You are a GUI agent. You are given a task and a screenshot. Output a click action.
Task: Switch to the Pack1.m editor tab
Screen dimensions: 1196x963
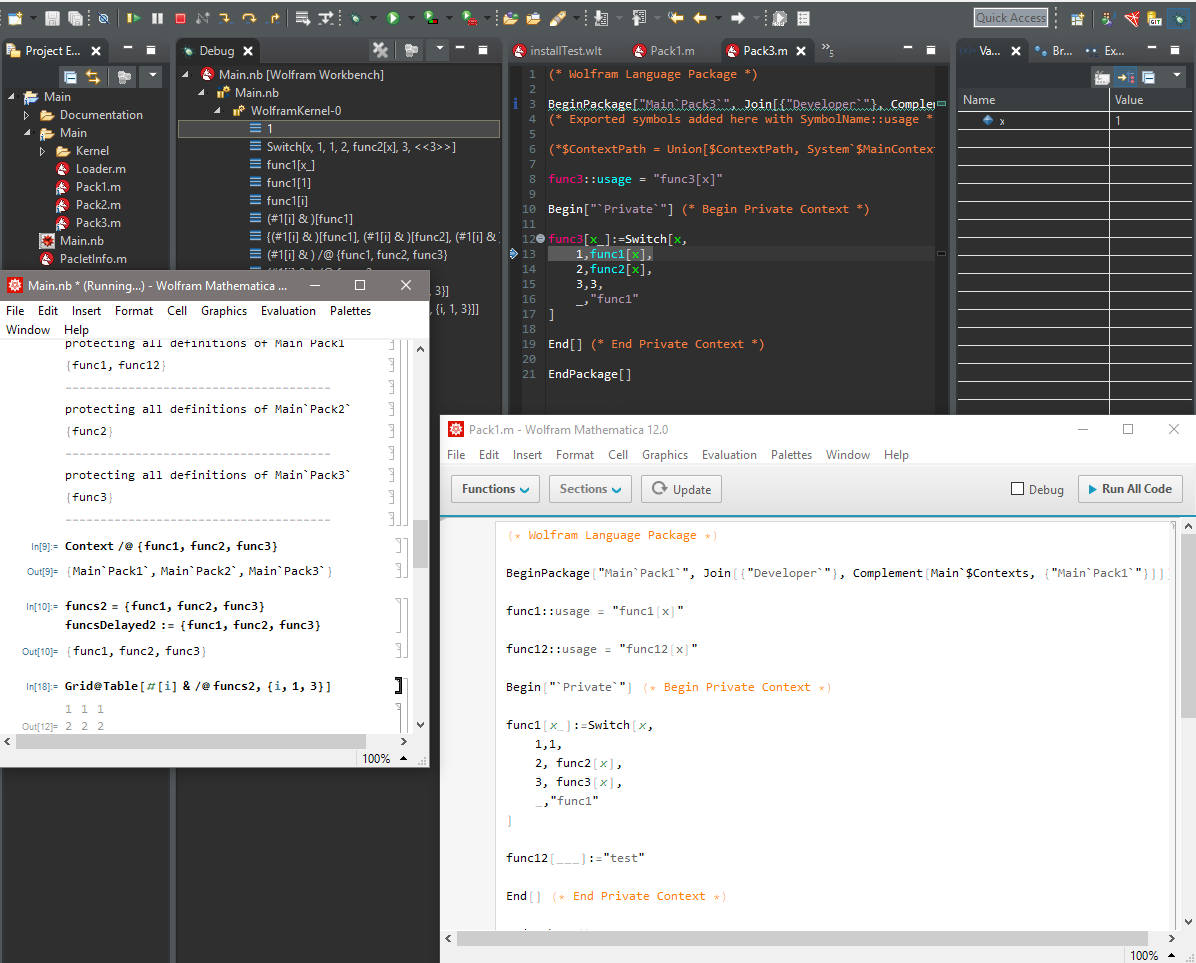[664, 50]
